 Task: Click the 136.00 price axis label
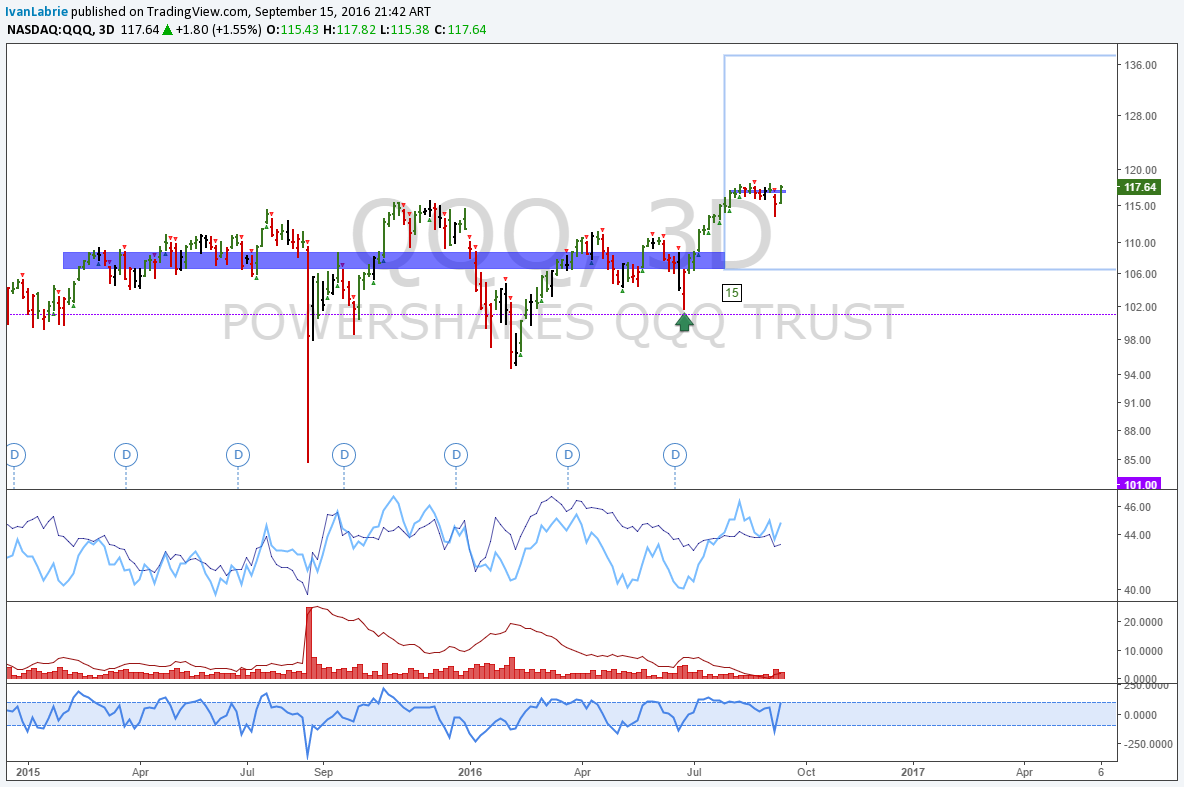pos(1140,65)
